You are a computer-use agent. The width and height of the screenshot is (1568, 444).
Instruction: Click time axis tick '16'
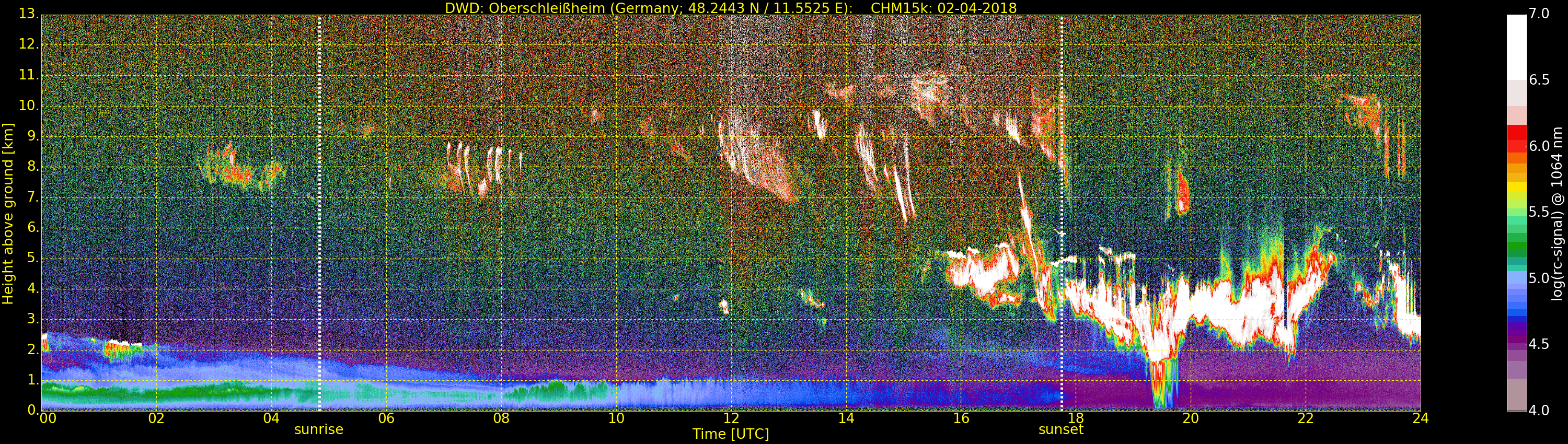pos(961,418)
